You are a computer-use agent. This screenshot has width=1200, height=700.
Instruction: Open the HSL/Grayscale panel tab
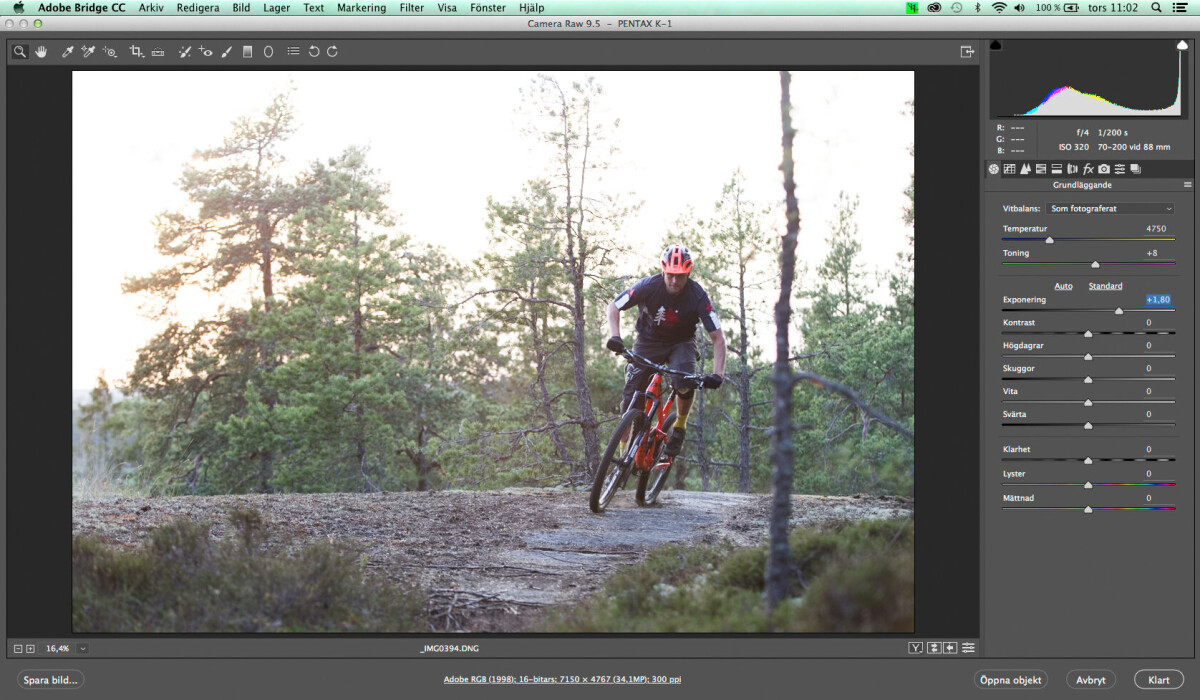tap(1041, 169)
